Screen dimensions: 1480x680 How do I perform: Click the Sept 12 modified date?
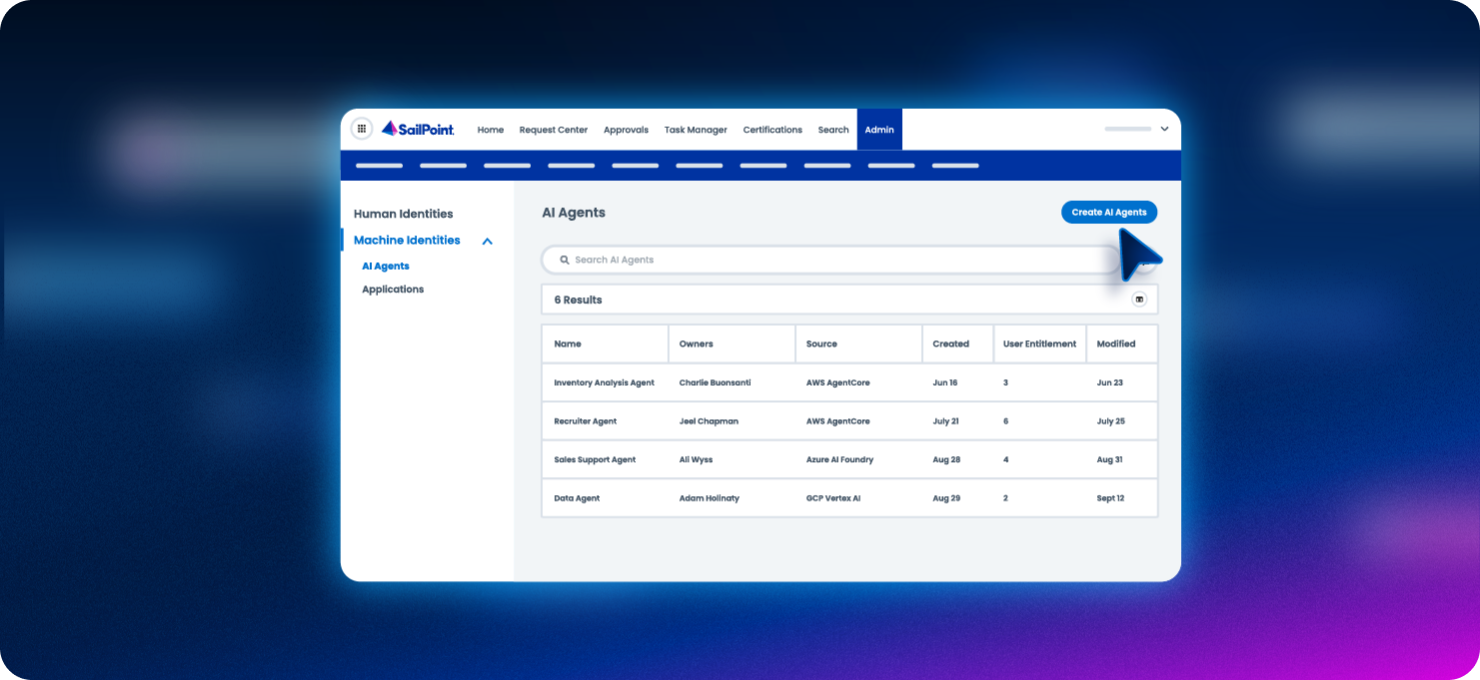click(1112, 498)
